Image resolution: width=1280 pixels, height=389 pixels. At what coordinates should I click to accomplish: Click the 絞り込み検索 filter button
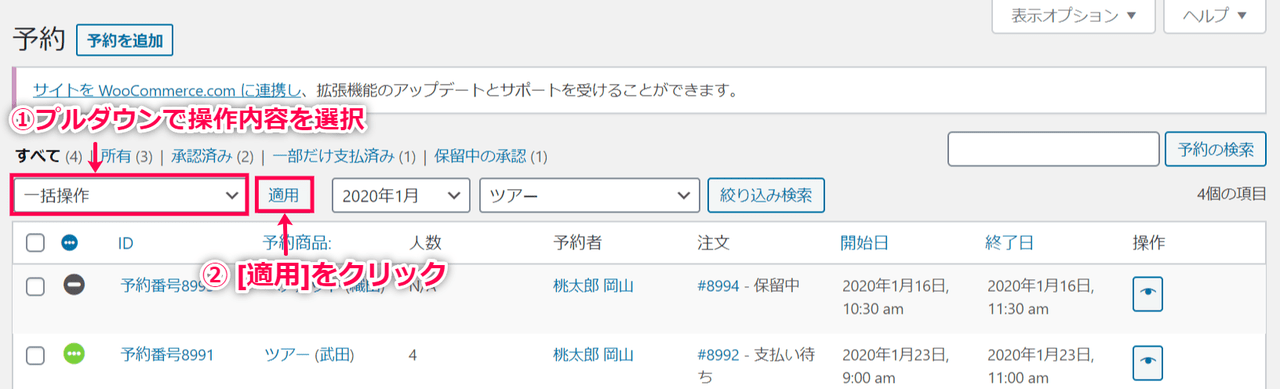click(765, 195)
